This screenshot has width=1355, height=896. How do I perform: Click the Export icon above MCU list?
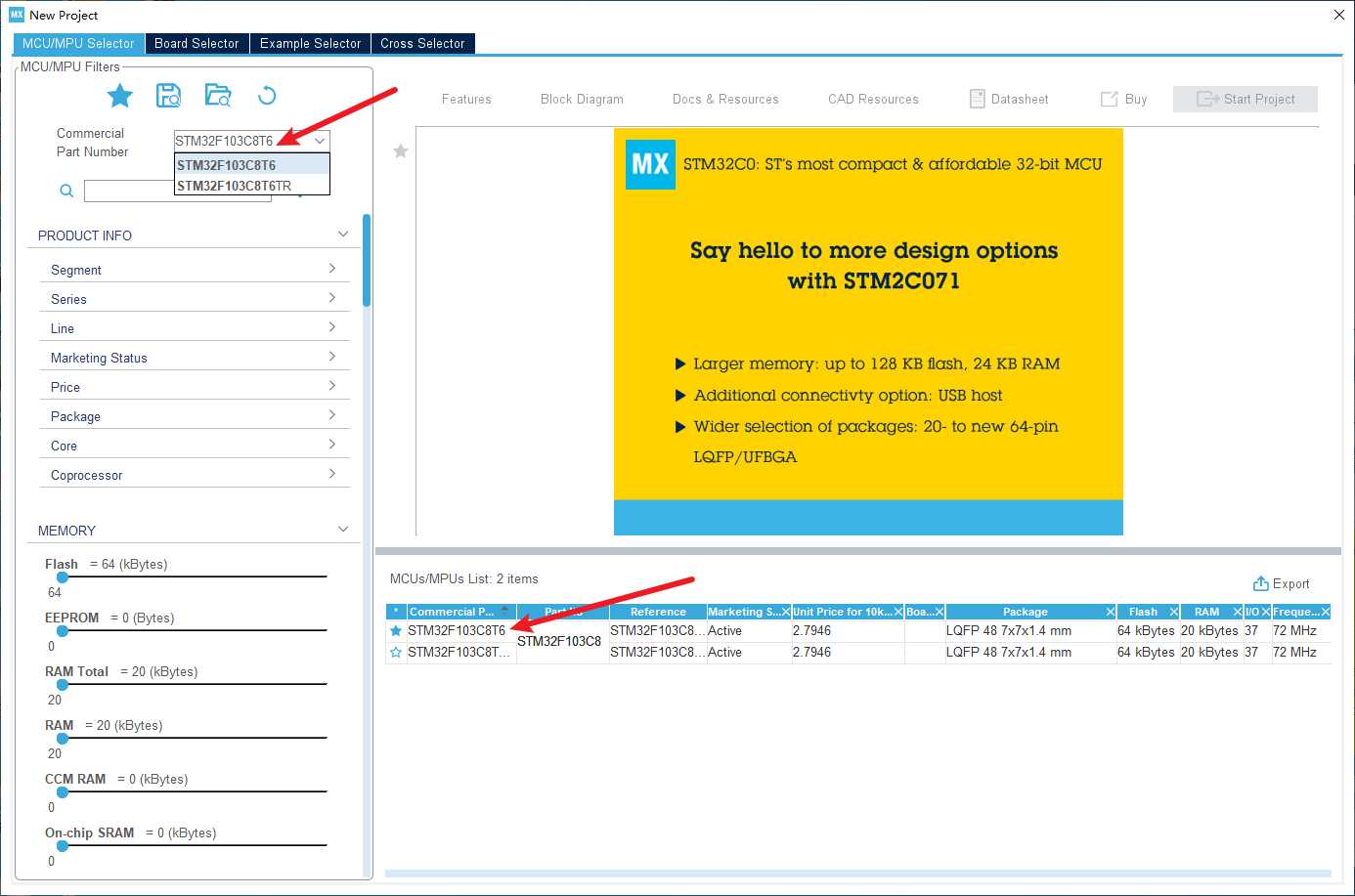1261,584
